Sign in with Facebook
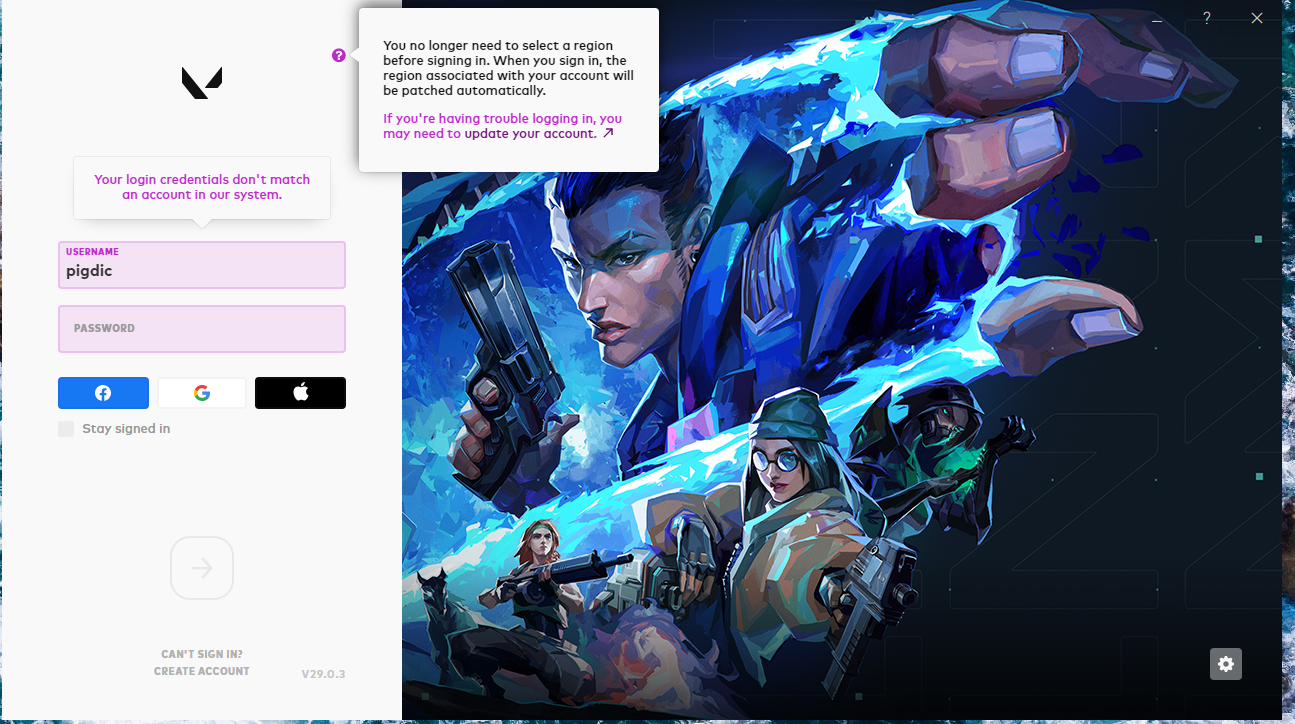The width and height of the screenshot is (1295, 724). coord(103,393)
